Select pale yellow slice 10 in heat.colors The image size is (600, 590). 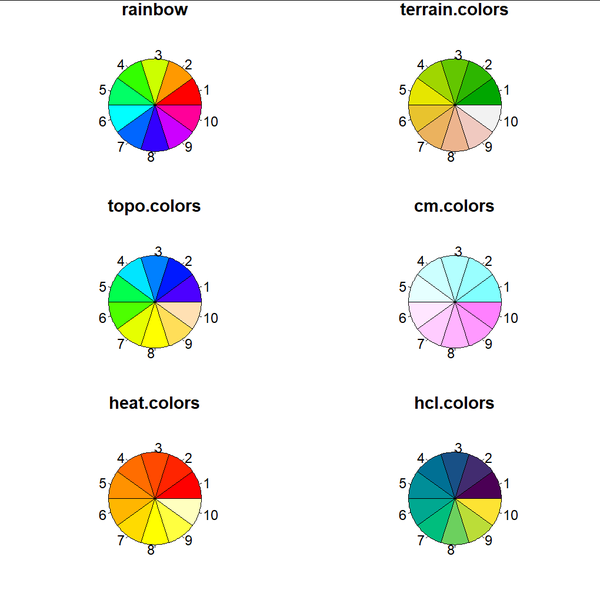[183, 509]
